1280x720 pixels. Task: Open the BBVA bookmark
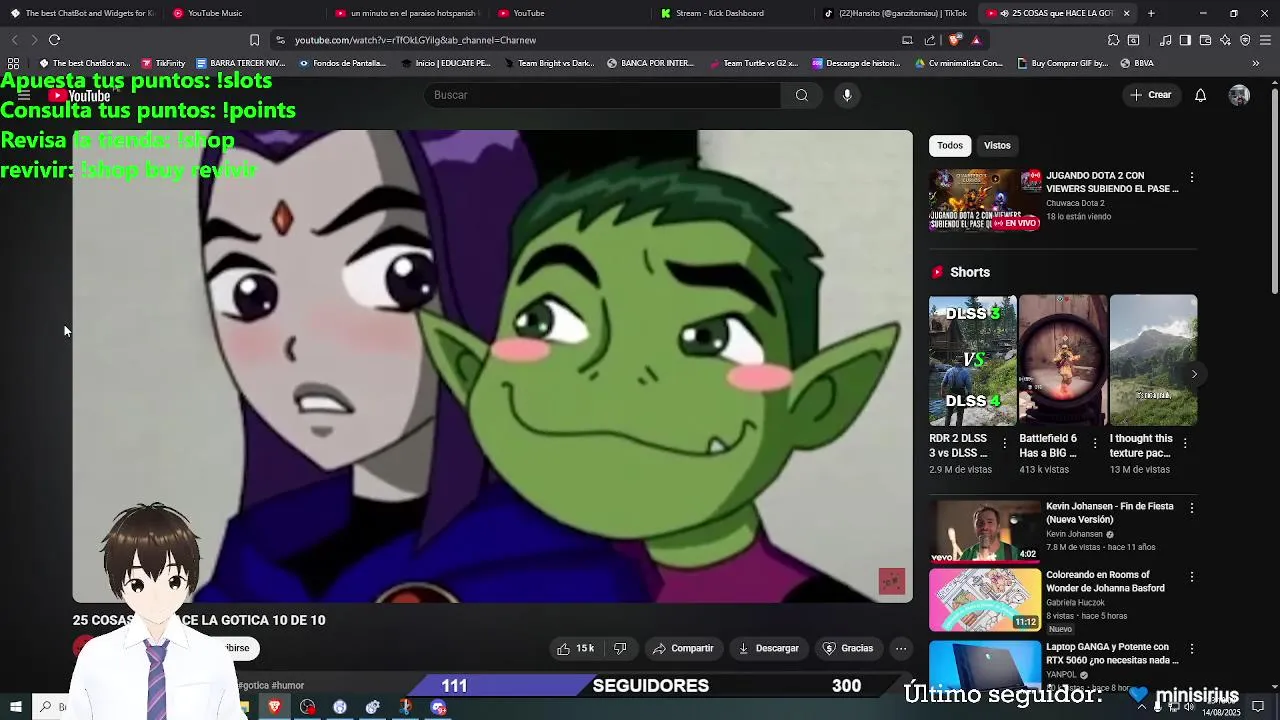click(x=1137, y=63)
